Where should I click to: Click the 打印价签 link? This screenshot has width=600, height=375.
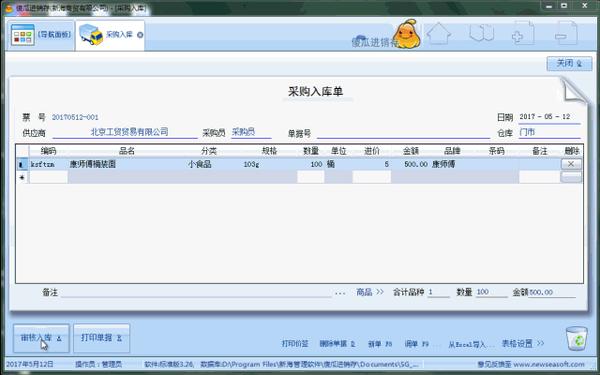[x=295, y=344]
